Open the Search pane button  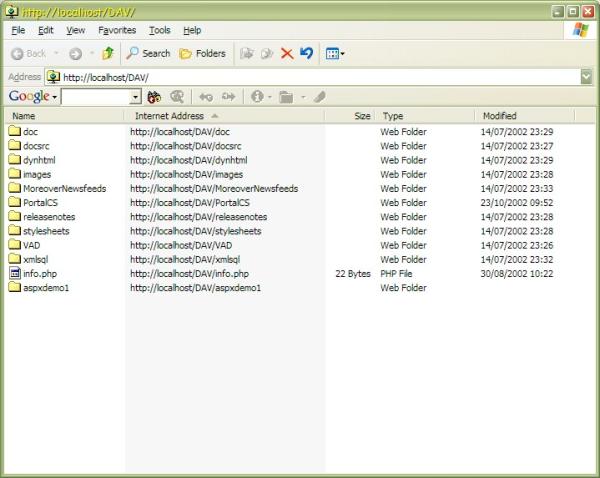tap(148, 54)
